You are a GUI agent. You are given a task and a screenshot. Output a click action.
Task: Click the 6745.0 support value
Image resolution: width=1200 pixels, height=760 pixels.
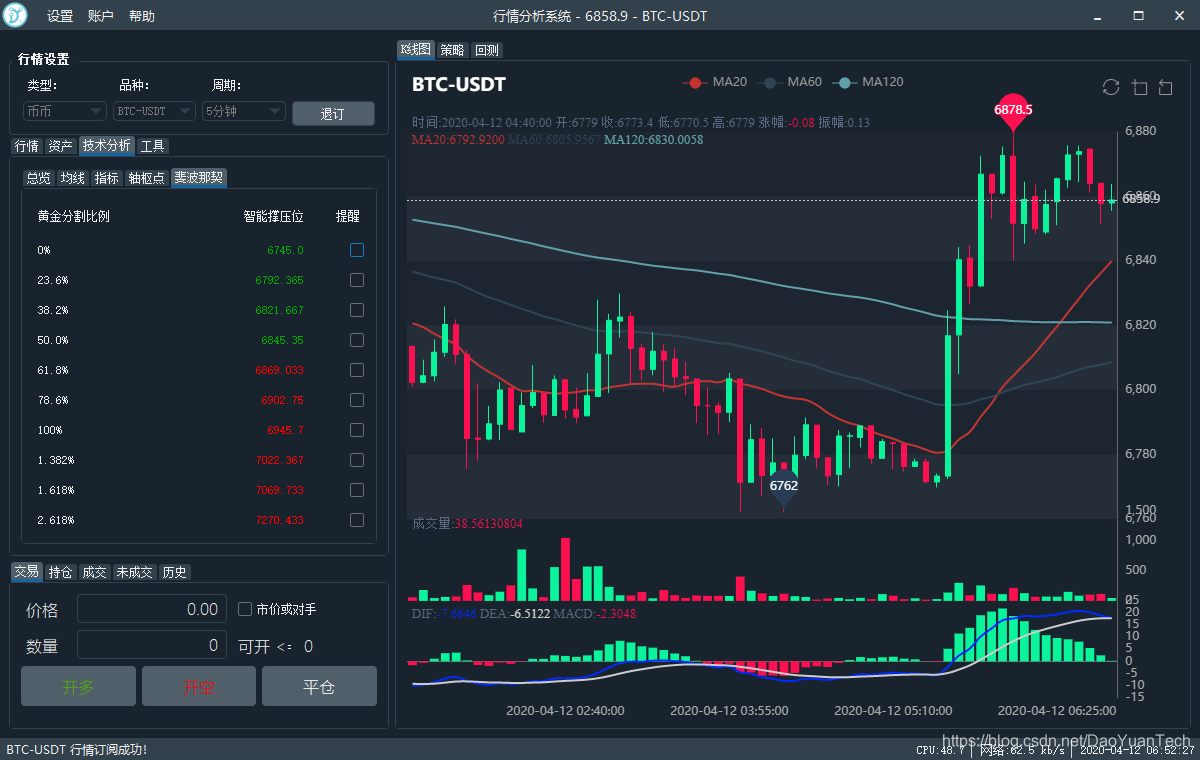pyautogui.click(x=285, y=250)
